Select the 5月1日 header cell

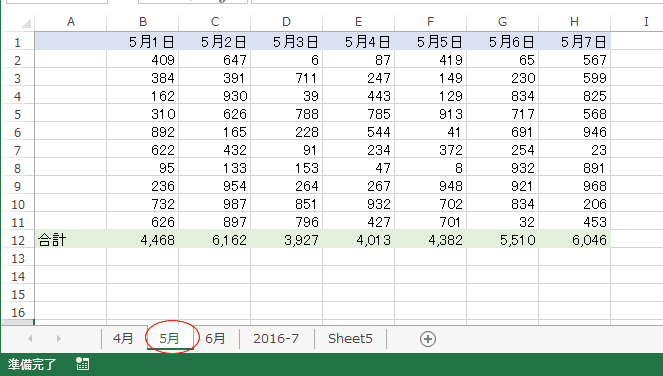click(143, 41)
